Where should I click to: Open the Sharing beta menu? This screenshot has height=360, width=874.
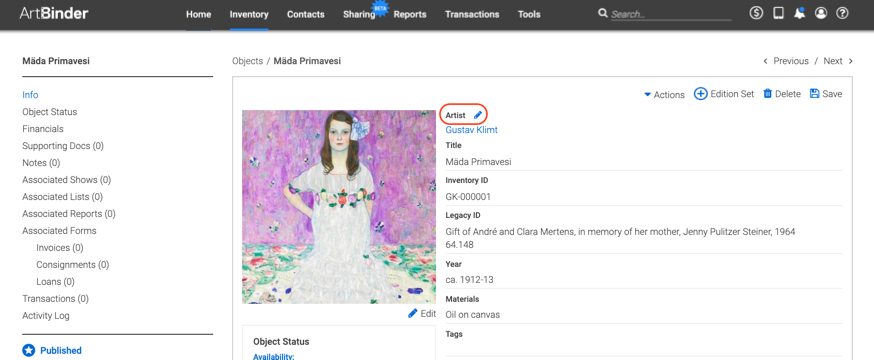tap(360, 14)
